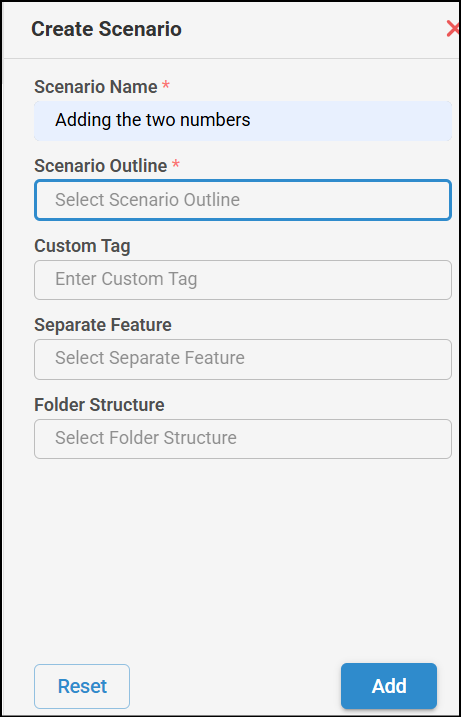Open the Select Scenario Outline dropdown

point(243,200)
